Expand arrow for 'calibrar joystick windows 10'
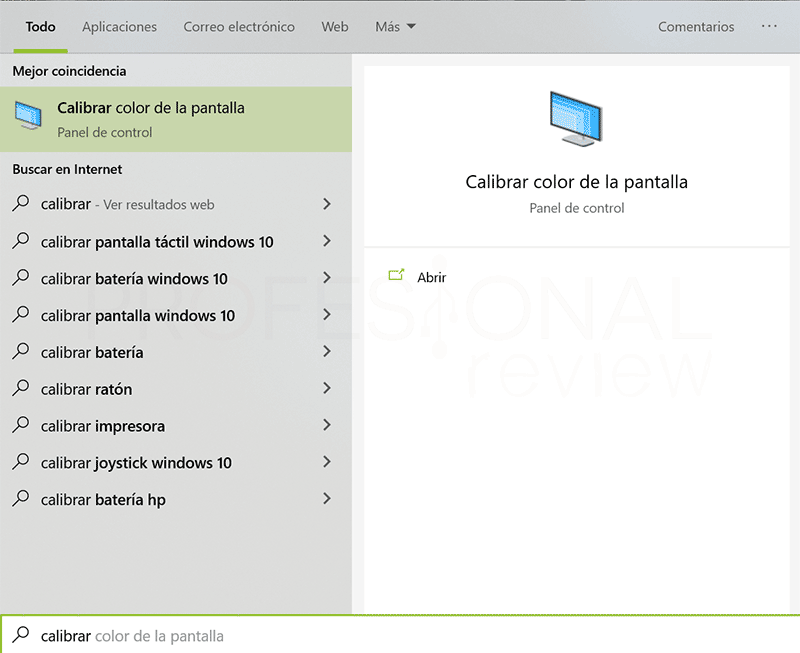 click(x=327, y=462)
